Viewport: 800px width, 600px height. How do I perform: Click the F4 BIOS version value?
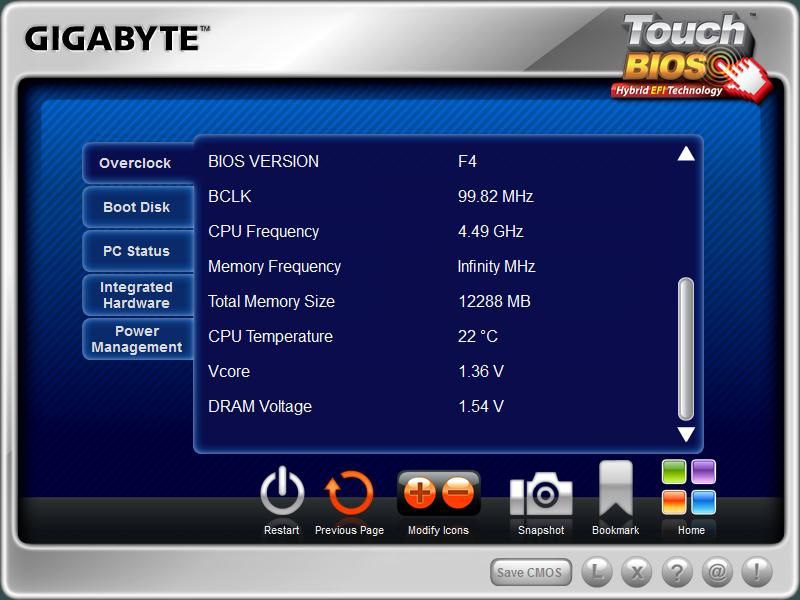(x=467, y=161)
